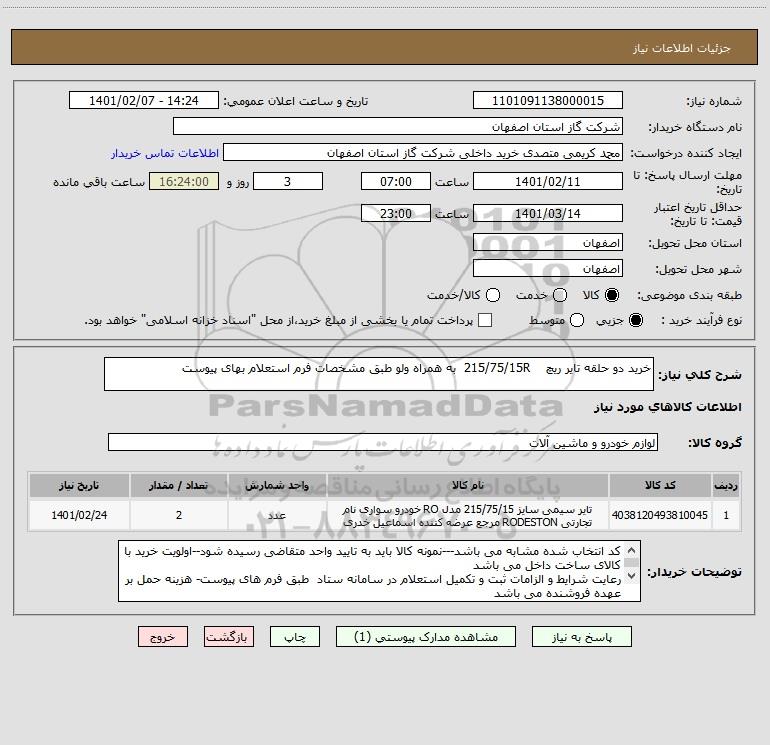This screenshot has width=770, height=745.
Task: Select the کالا radio button
Action: [x=612, y=295]
